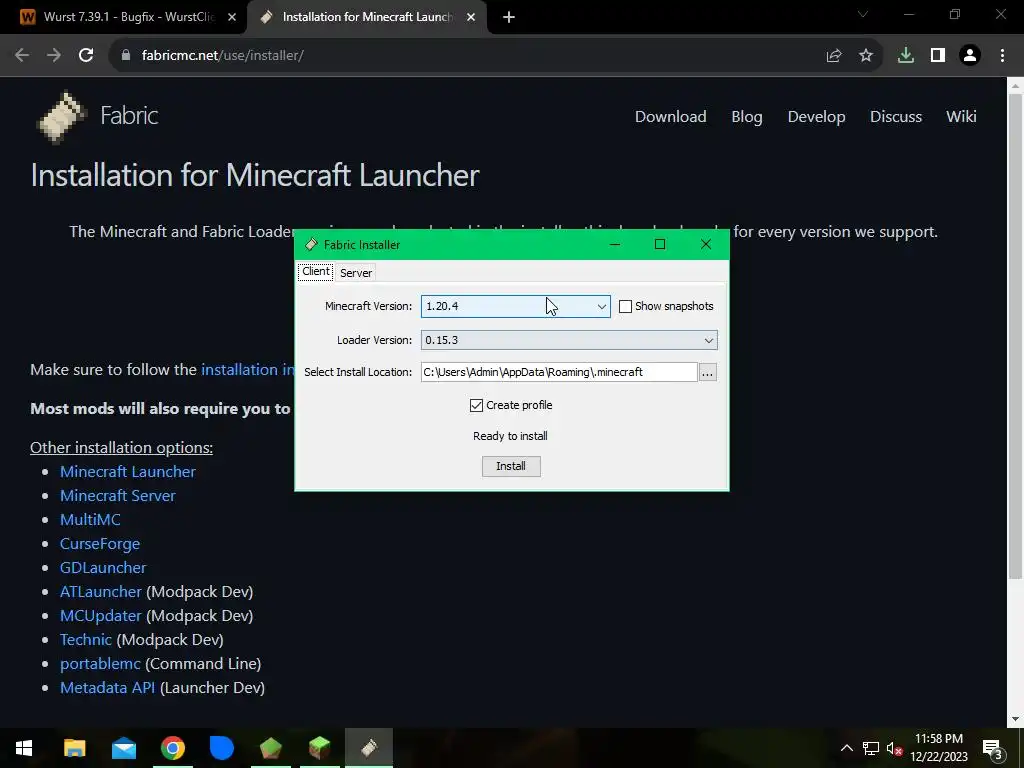The image size is (1024, 768).
Task: Click the browser address bar URL
Action: pos(223,56)
